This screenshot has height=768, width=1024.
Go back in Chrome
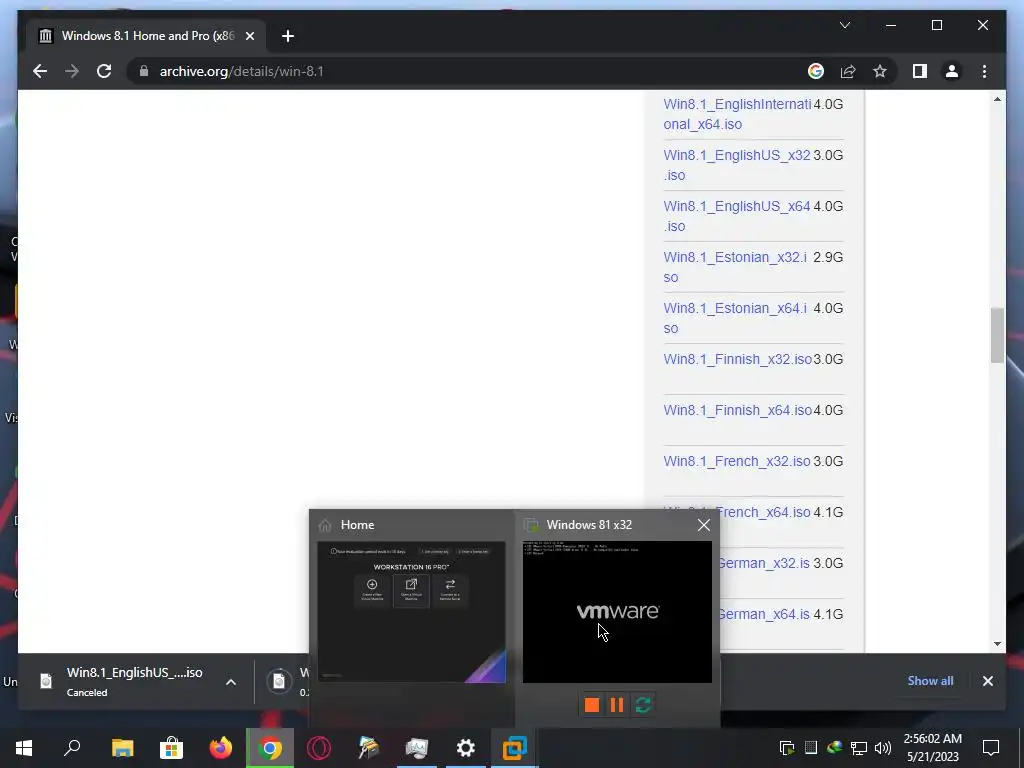coord(40,71)
